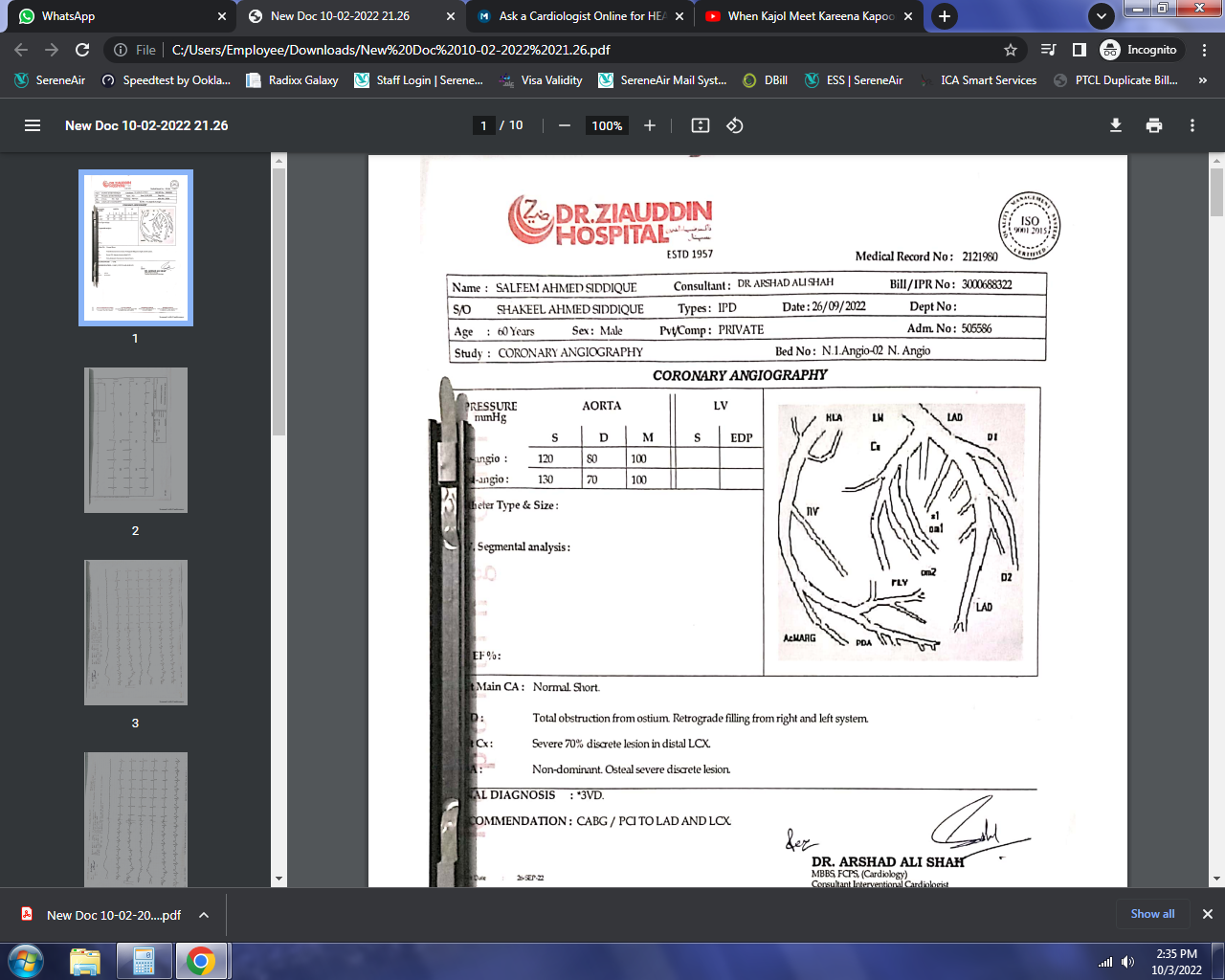
Task: Select page 3 thumbnail
Action: [x=136, y=633]
